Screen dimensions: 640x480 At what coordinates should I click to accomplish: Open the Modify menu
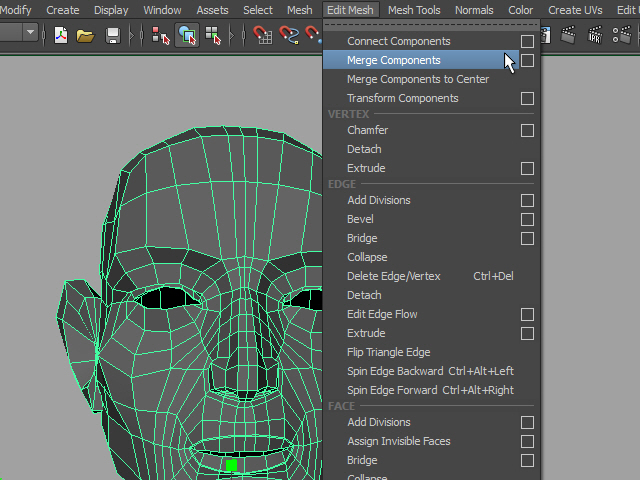pyautogui.click(x=16, y=10)
